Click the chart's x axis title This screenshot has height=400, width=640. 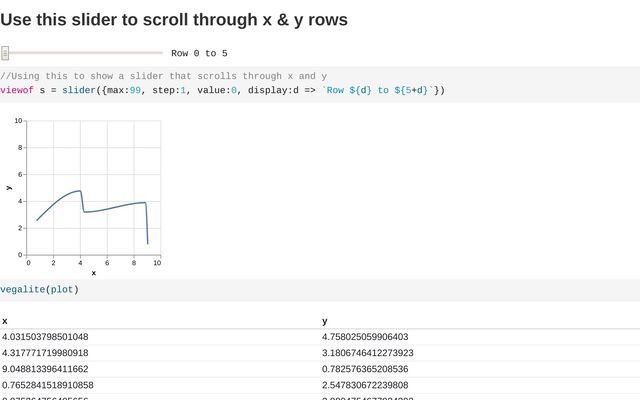click(x=94, y=272)
